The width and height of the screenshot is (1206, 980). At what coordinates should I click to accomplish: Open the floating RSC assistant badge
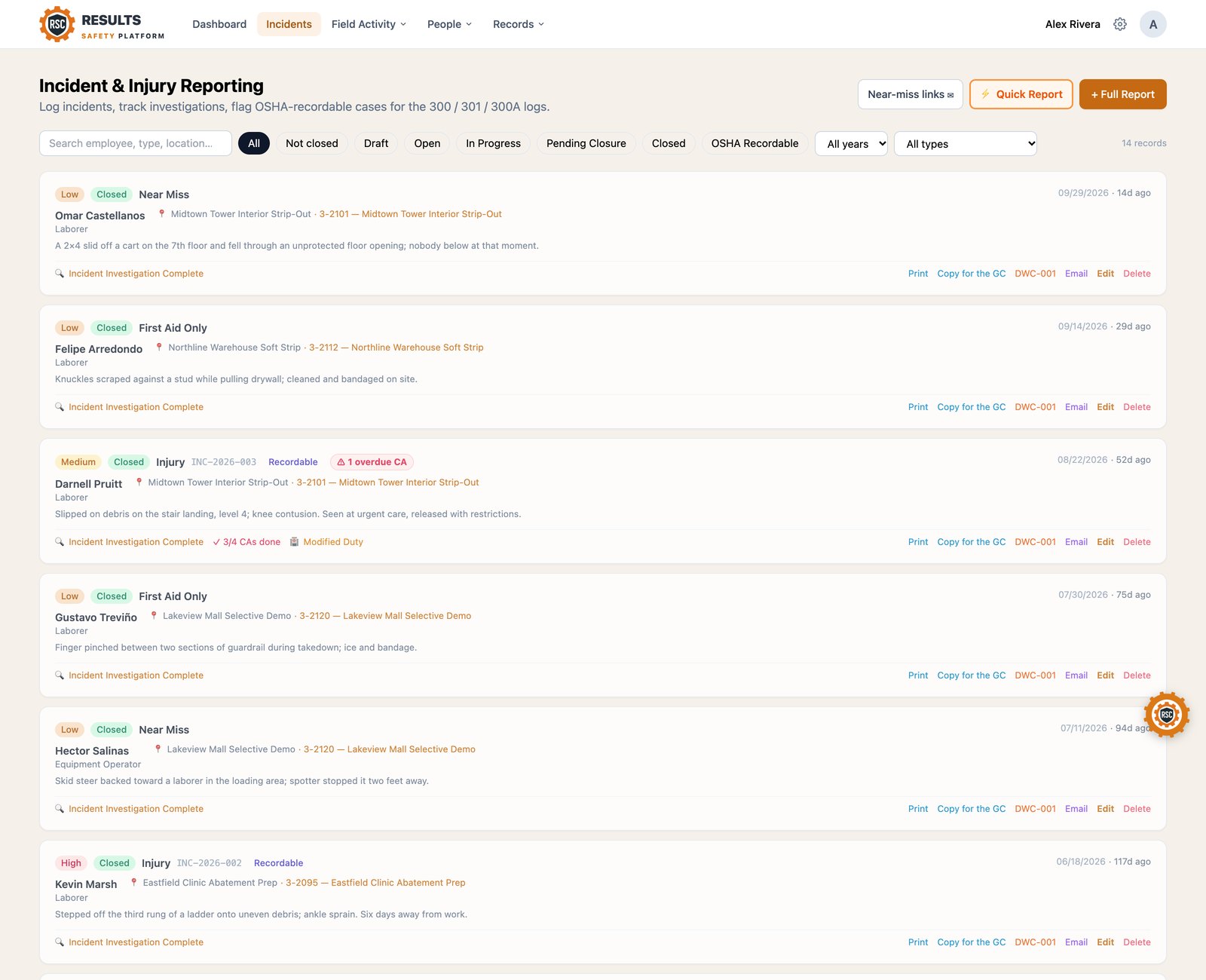(1166, 715)
